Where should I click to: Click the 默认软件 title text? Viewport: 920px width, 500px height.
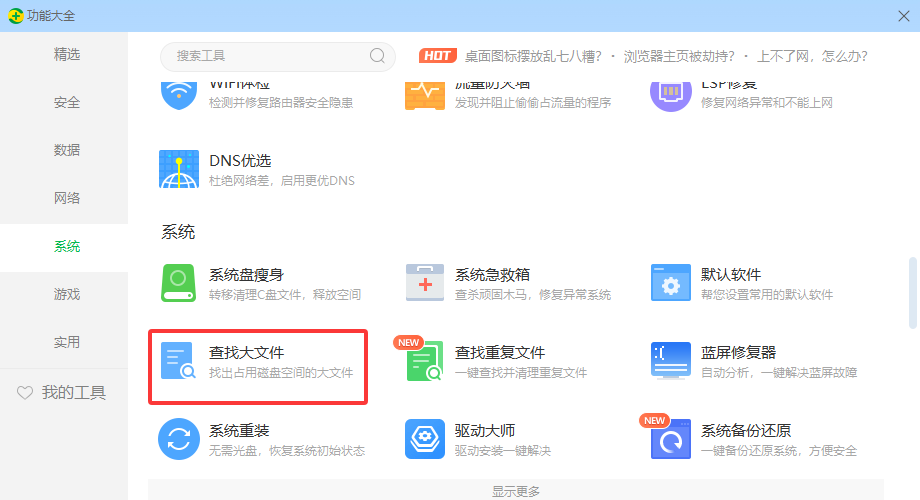[731, 275]
